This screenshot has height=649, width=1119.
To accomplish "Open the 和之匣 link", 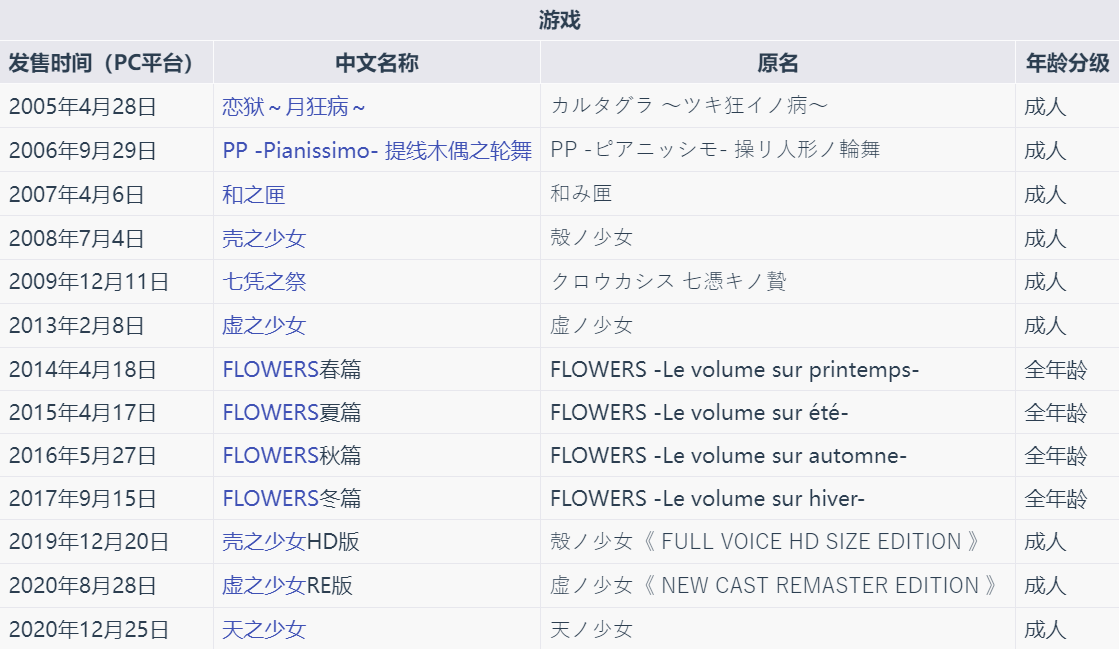I will (x=253, y=194).
